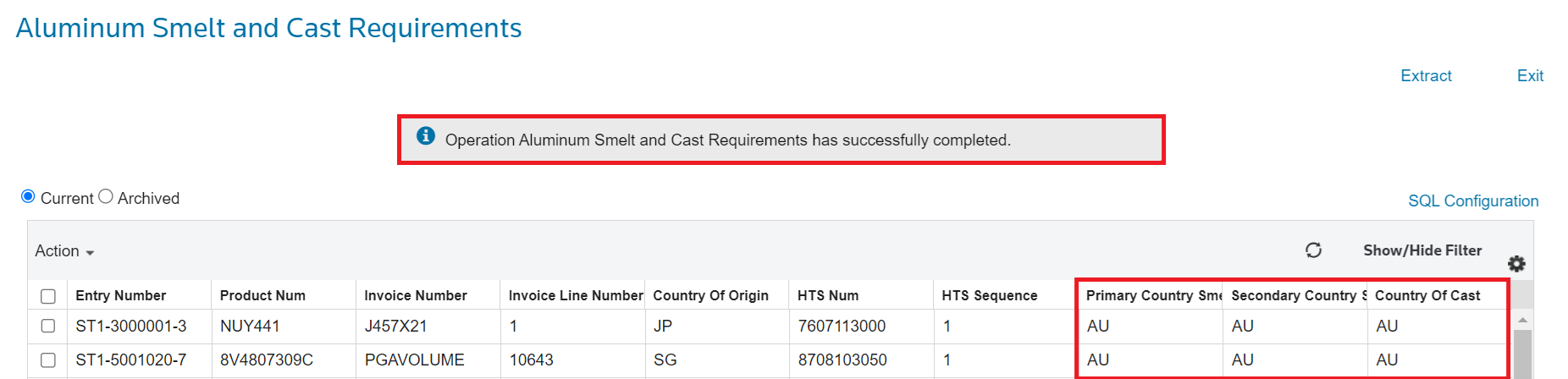Click the HTS Num column header
Image resolution: width=1568 pixels, height=379 pixels.
click(x=828, y=295)
